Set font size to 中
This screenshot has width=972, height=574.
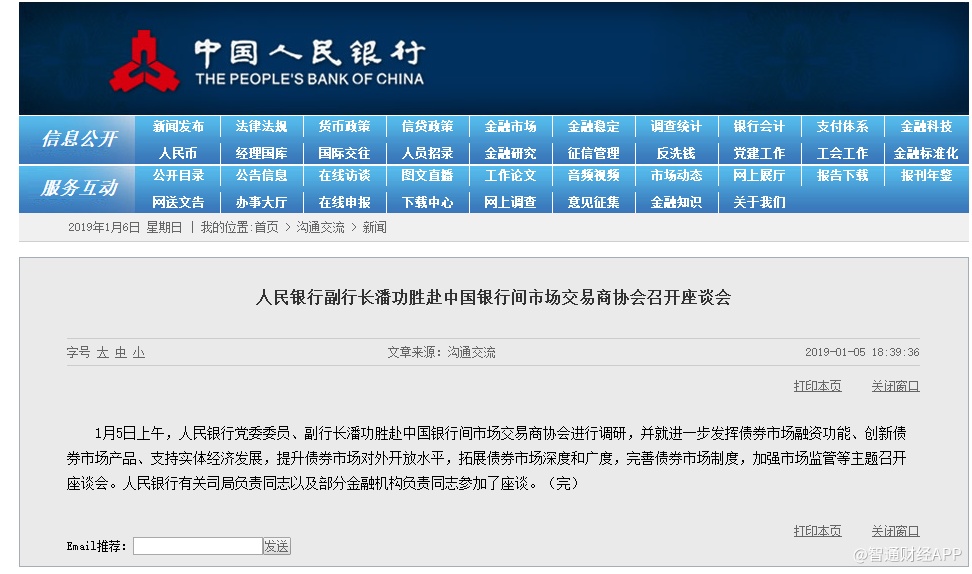[121, 353]
